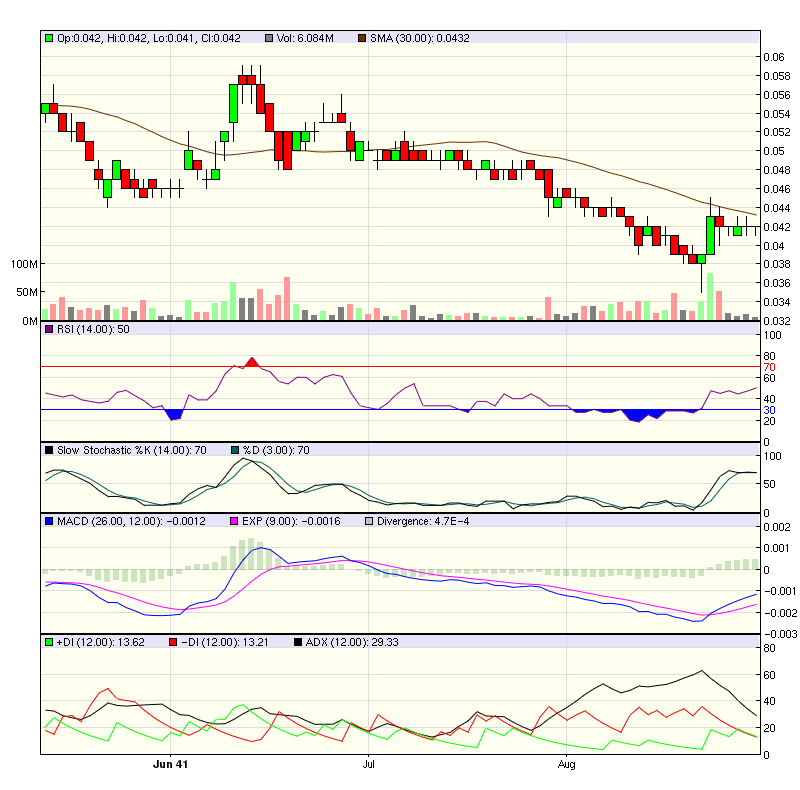This screenshot has height=790, width=800.
Task: Click the blue MACD legend swatch
Action: point(49,522)
